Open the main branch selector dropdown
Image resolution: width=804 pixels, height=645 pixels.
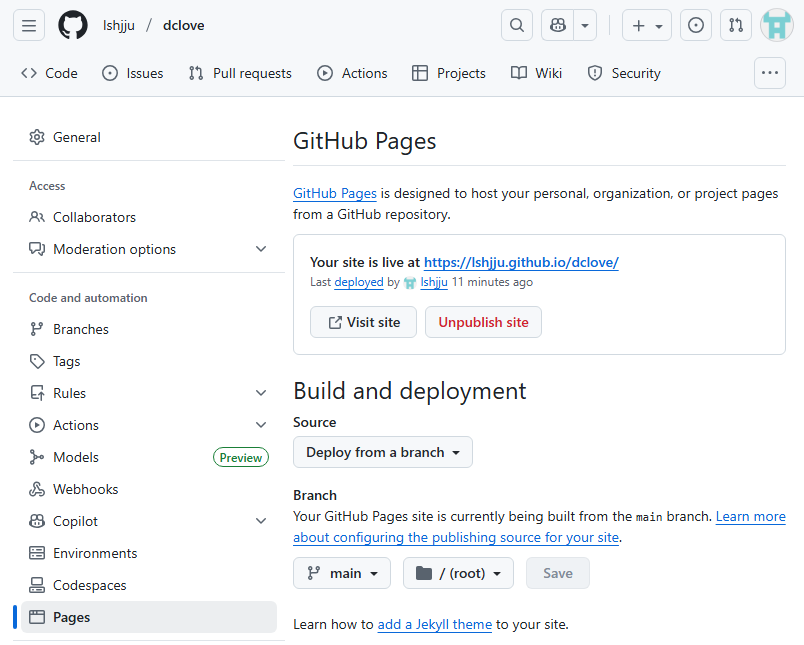342,573
